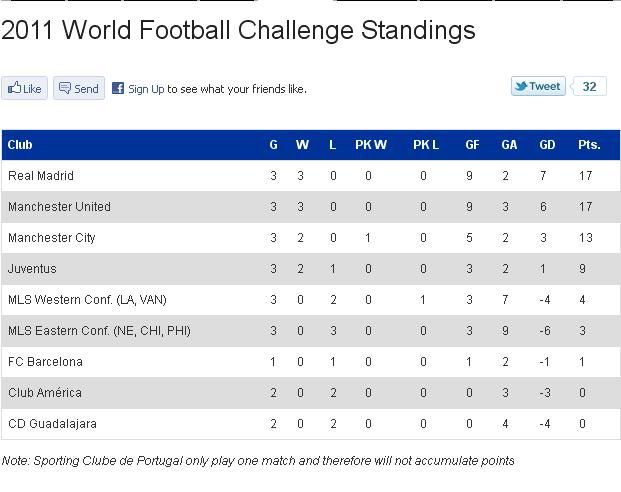Click the Manchester United club name
Image resolution: width=621 pixels, height=492 pixels.
59,207
